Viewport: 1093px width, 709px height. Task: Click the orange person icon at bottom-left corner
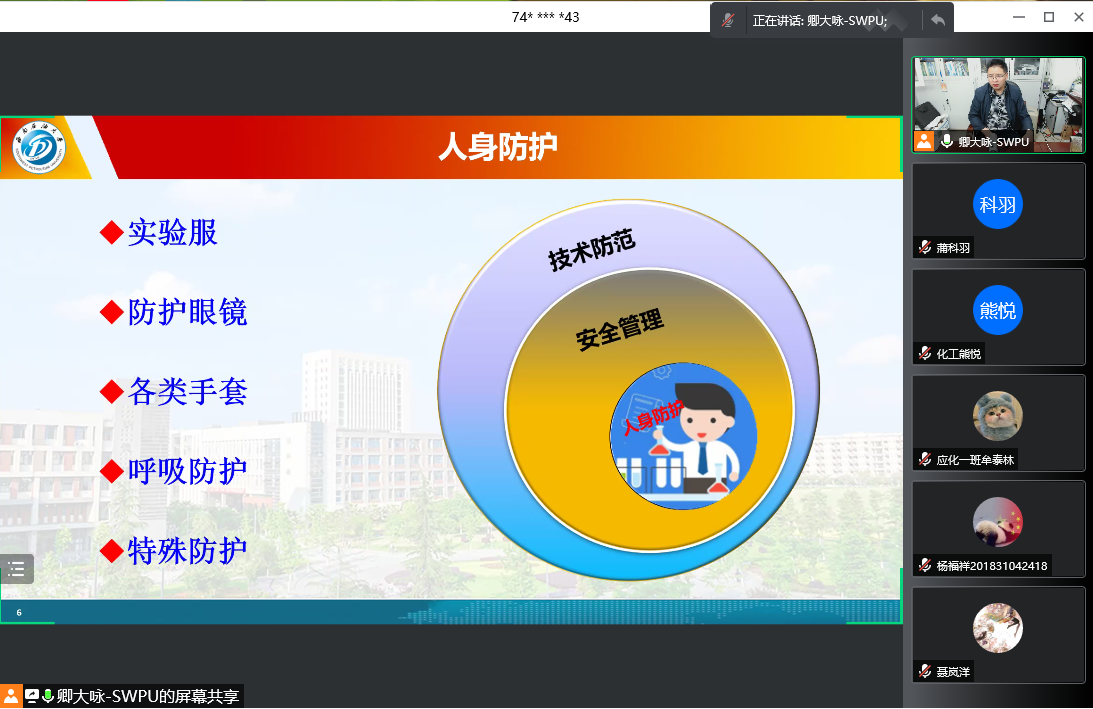tap(11, 696)
